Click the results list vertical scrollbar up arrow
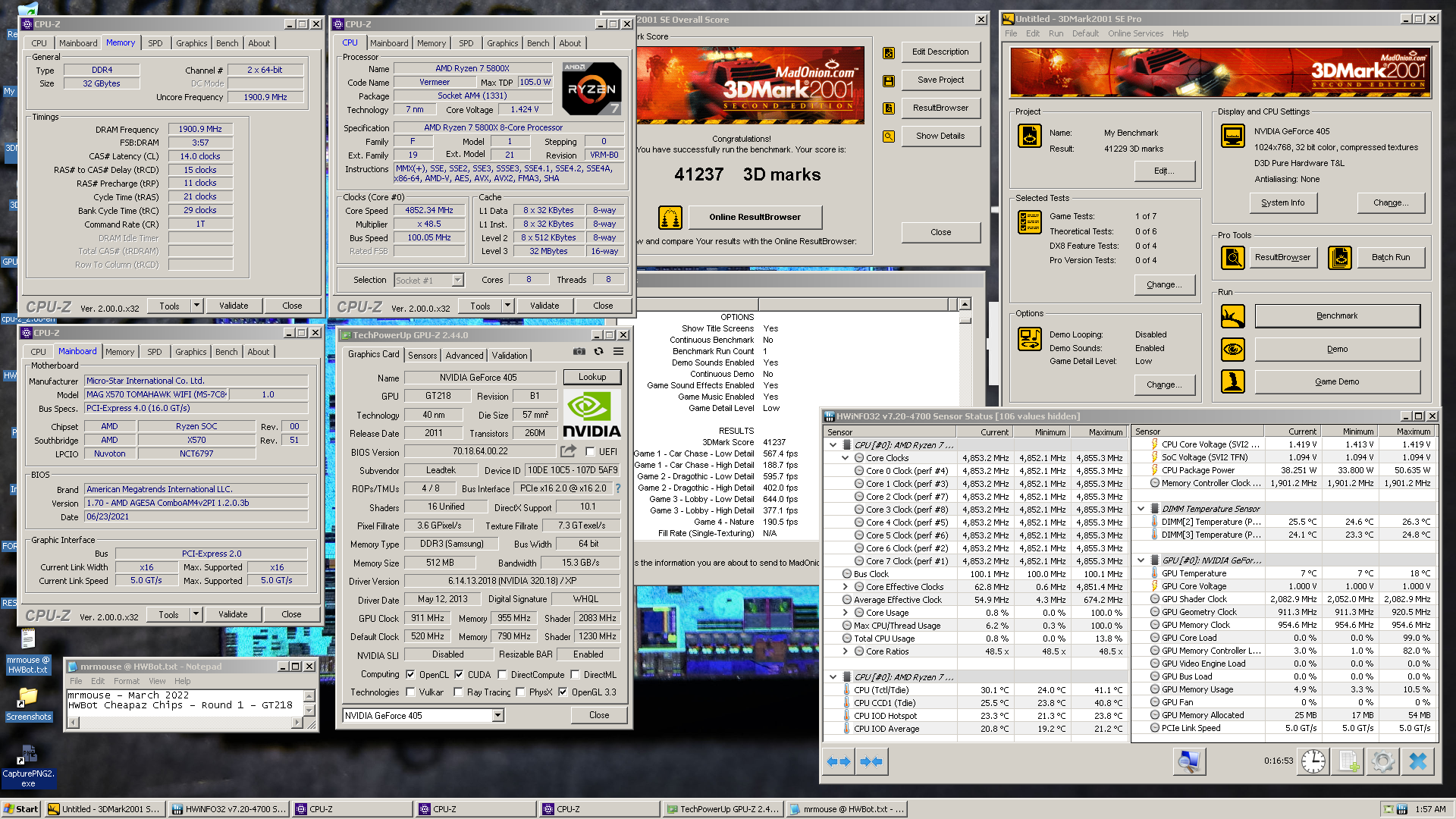The width and height of the screenshot is (1456, 819). pos(965,305)
